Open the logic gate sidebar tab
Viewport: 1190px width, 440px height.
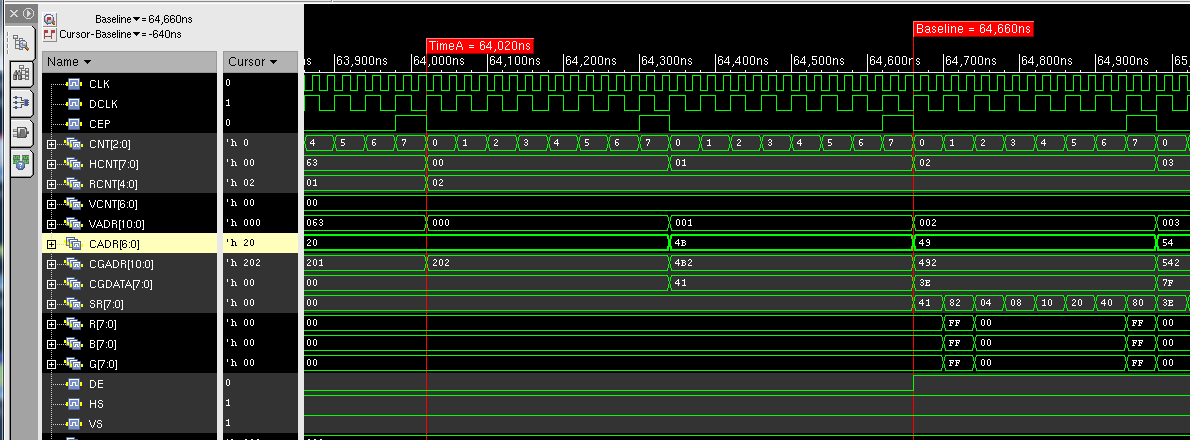[x=21, y=133]
